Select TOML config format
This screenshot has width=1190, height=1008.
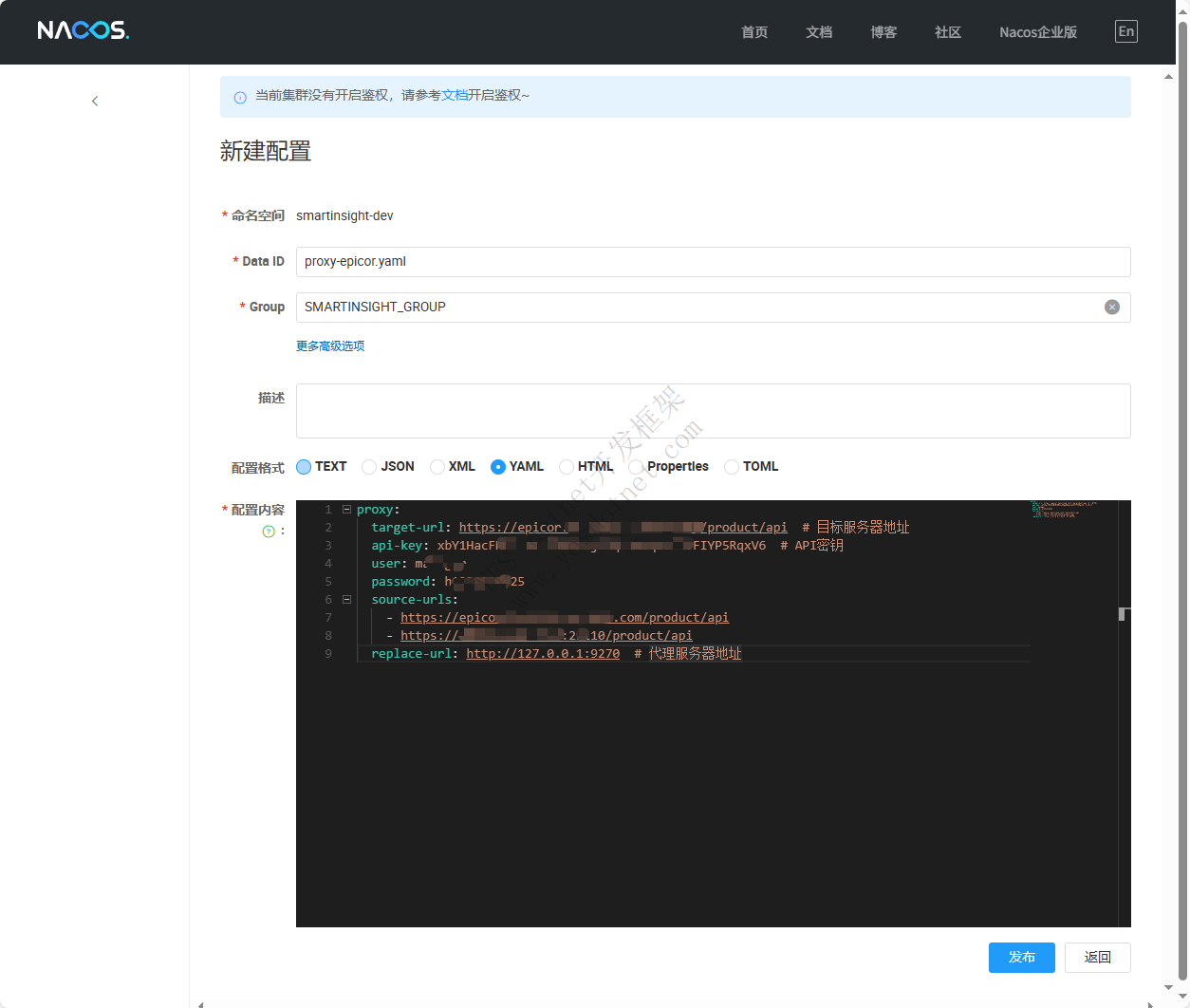(x=732, y=467)
